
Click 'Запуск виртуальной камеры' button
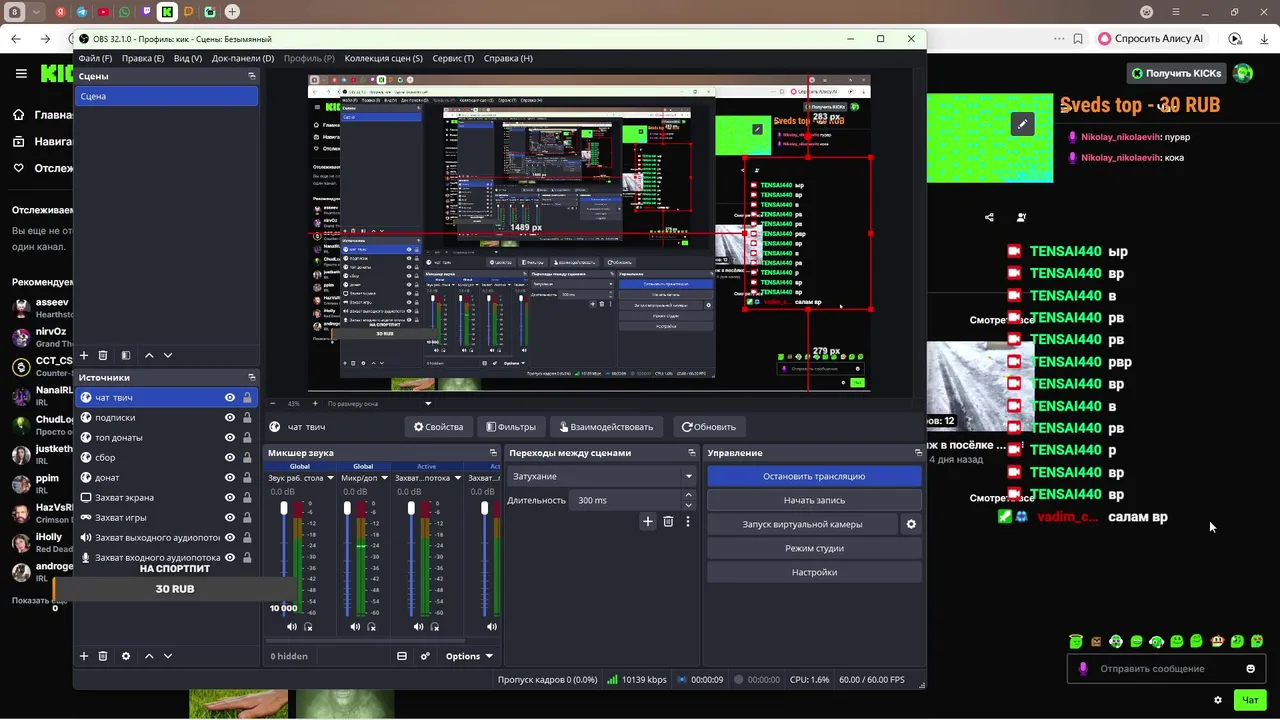(802, 524)
